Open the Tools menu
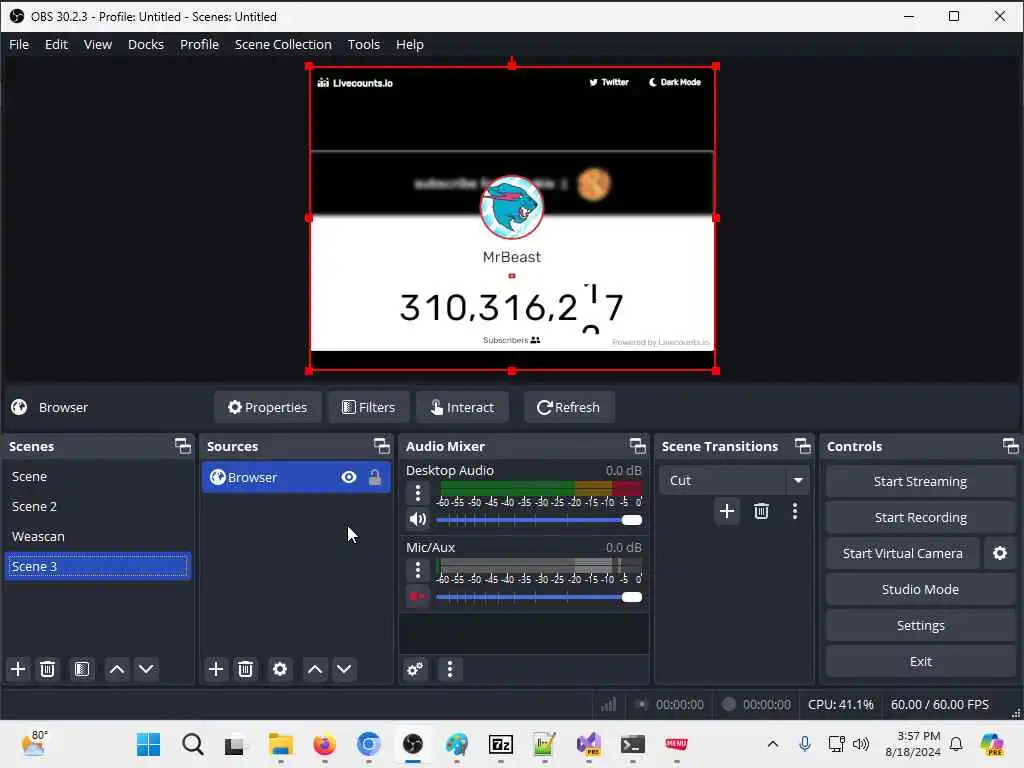This screenshot has width=1024, height=768. coord(364,44)
